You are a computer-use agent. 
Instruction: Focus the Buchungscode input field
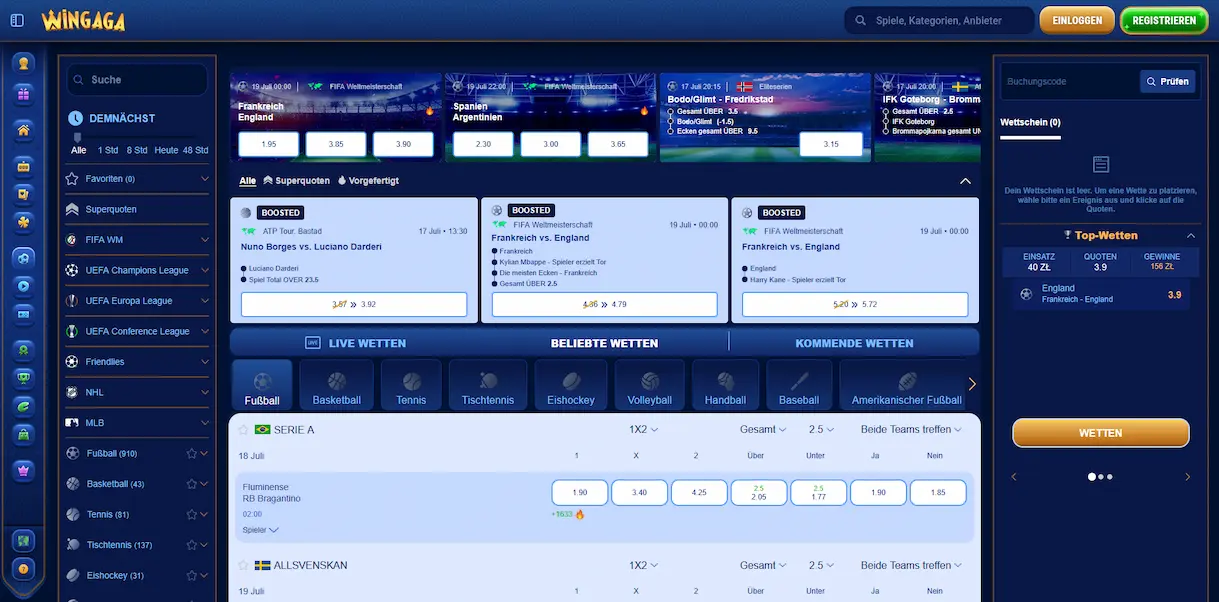1069,81
